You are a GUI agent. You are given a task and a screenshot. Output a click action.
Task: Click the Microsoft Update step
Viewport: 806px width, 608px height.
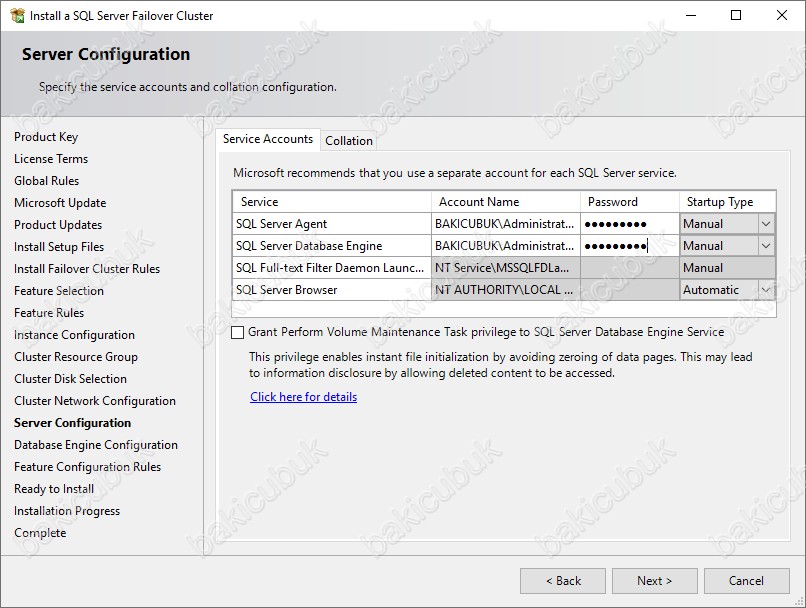60,203
